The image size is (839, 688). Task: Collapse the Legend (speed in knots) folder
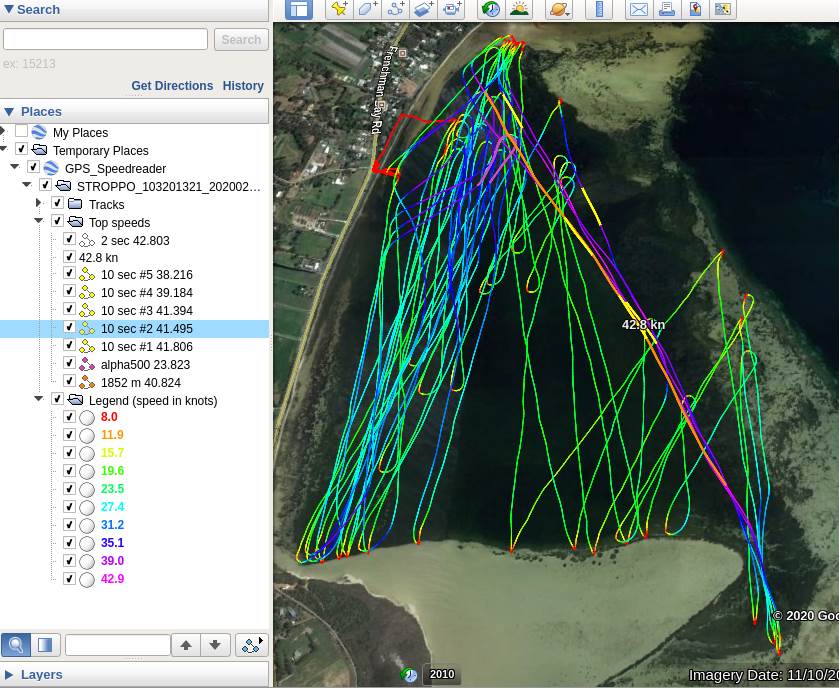click(40, 400)
